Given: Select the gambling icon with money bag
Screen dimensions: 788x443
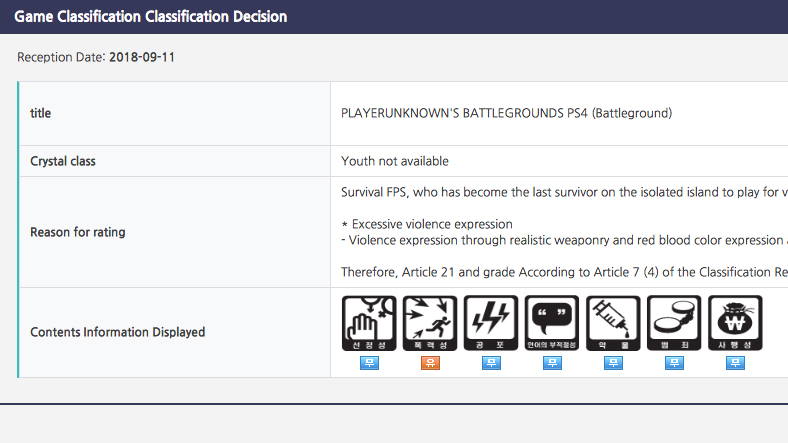Looking at the screenshot, I should tap(735, 323).
